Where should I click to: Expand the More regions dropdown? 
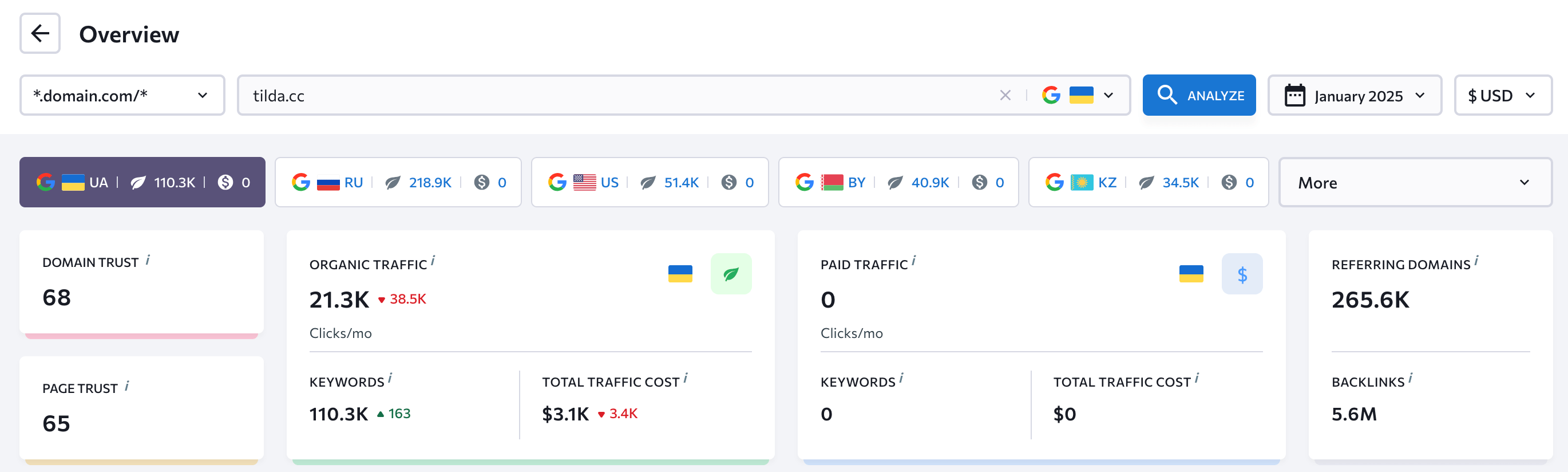click(x=1415, y=182)
